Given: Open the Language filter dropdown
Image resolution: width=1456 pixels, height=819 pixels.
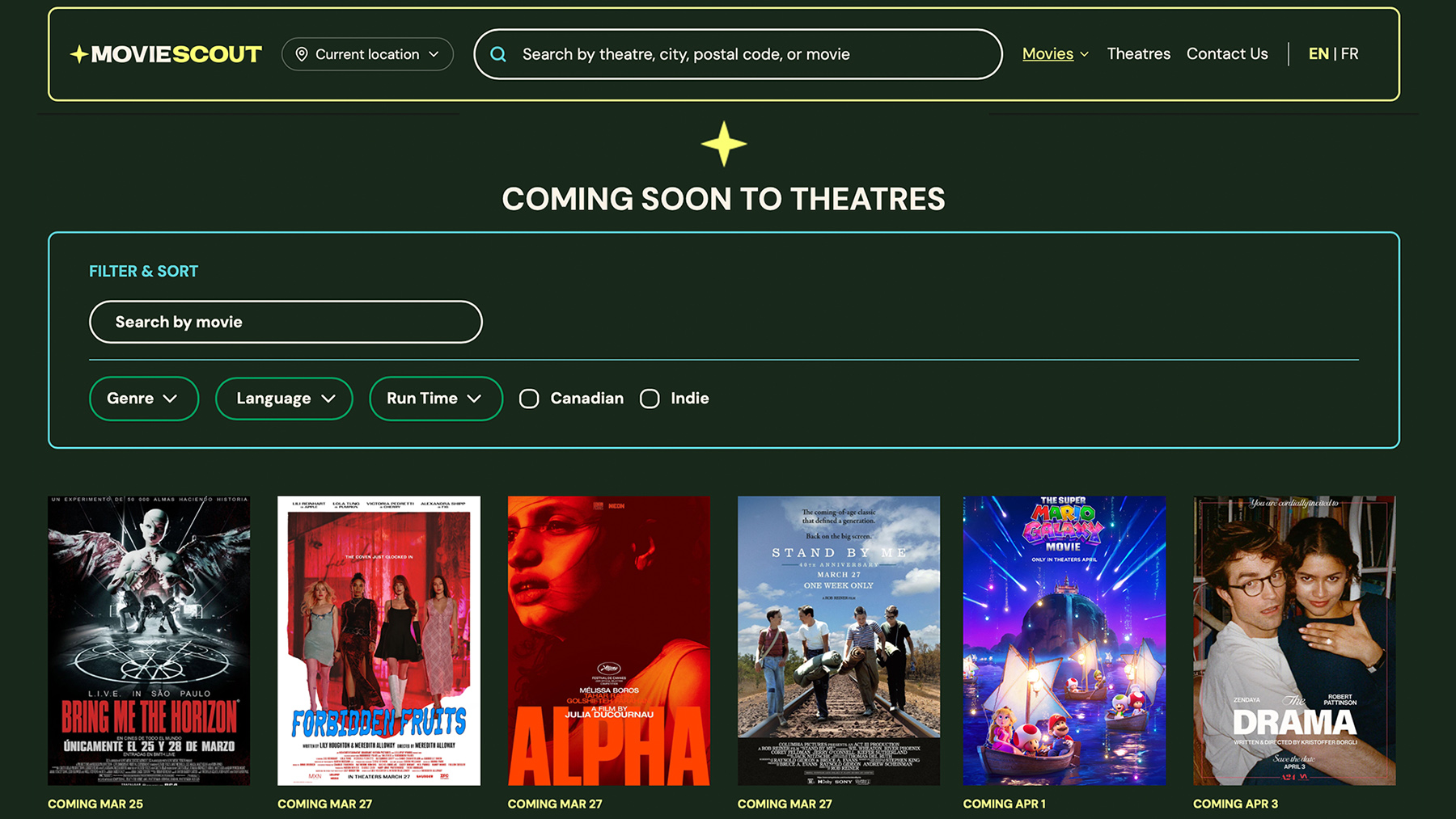Looking at the screenshot, I should pyautogui.click(x=284, y=398).
